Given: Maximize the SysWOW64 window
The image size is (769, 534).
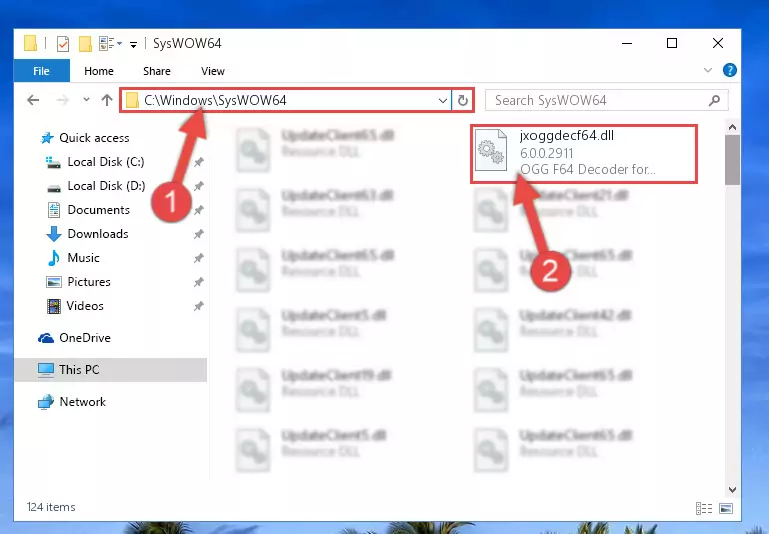Looking at the screenshot, I should tap(672, 43).
